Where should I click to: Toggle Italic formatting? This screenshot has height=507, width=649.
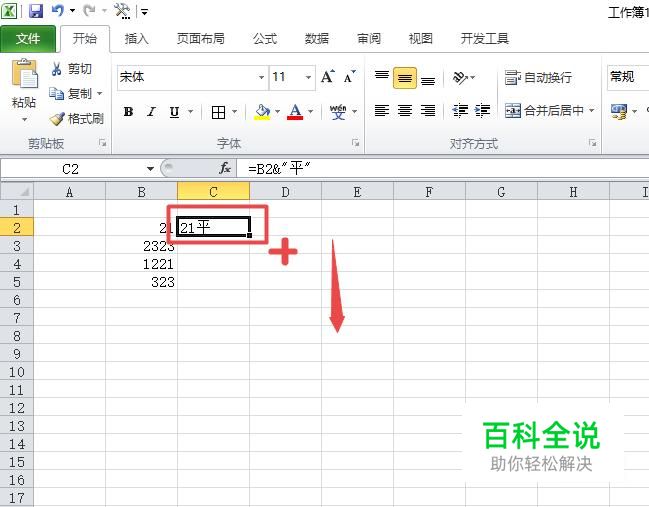point(151,112)
